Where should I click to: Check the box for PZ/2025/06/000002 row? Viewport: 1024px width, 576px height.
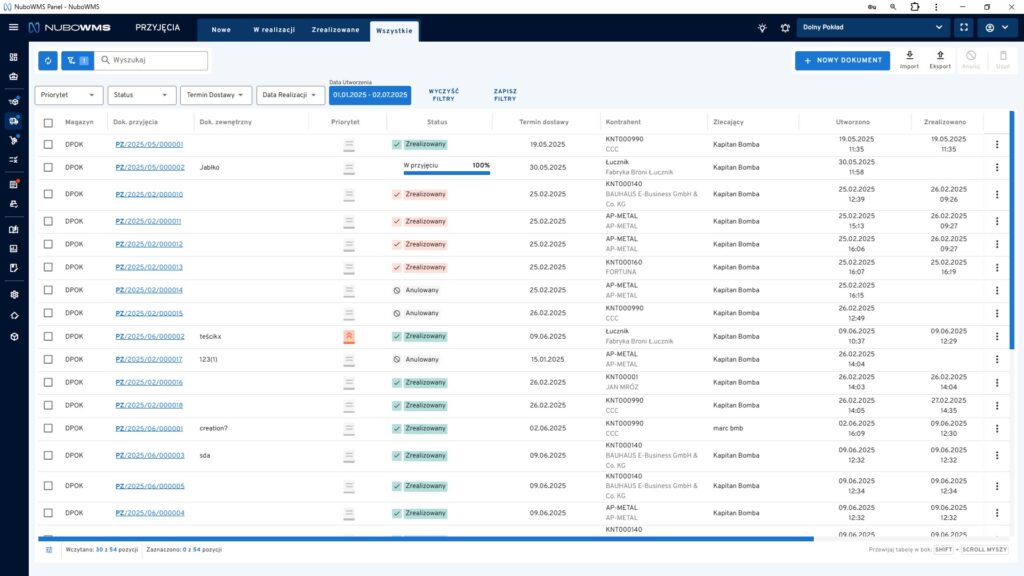tap(48, 337)
